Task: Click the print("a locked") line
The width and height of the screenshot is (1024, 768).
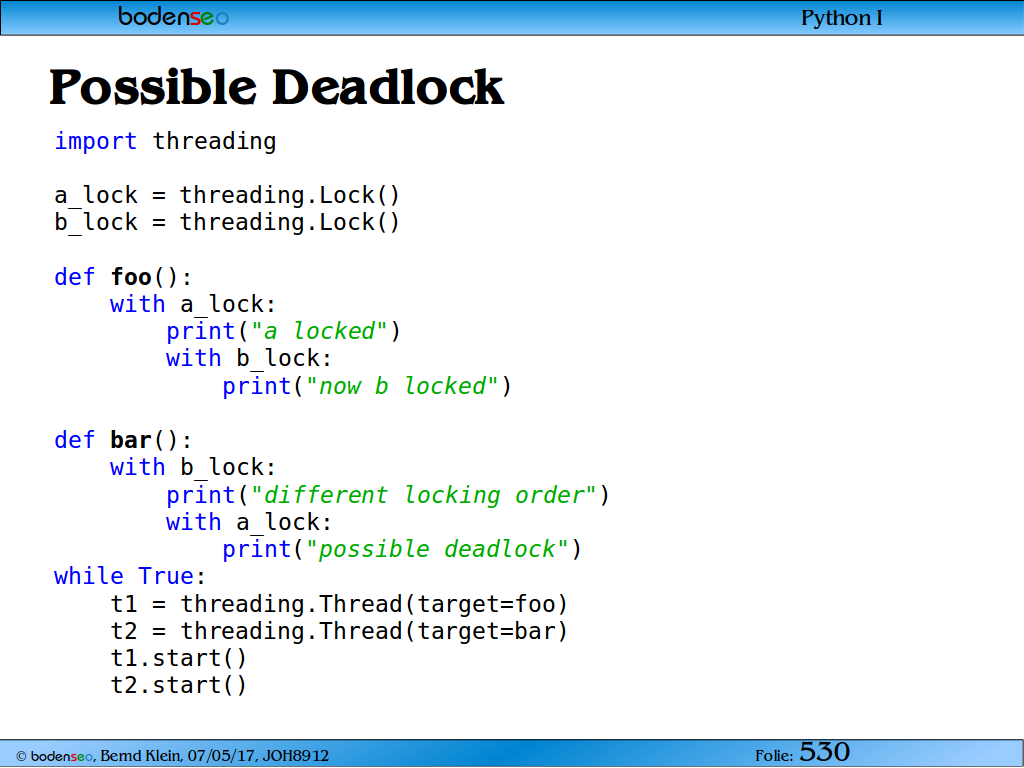Action: (283, 331)
